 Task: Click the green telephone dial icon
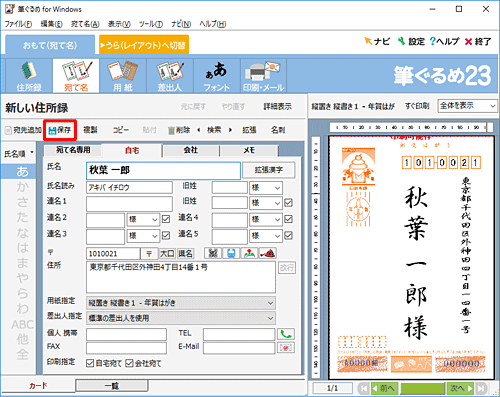pos(286,334)
